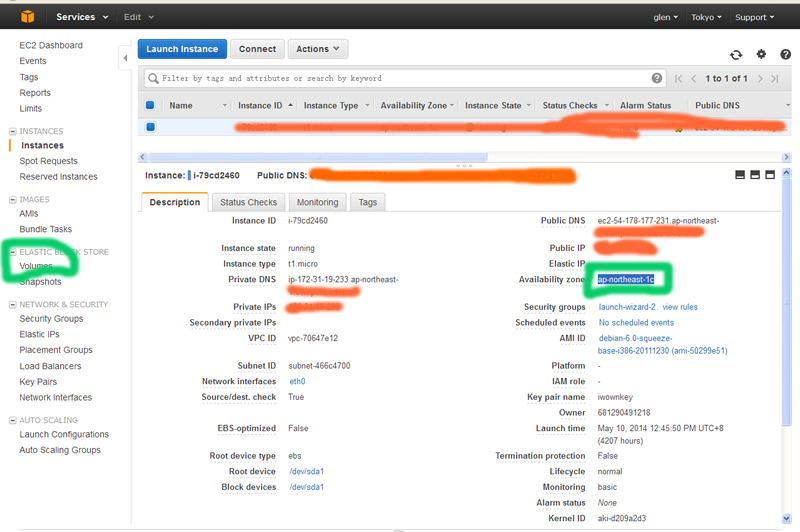The image size is (800, 532).
Task: Open launch-wizard-2 security group link
Action: tap(627, 307)
